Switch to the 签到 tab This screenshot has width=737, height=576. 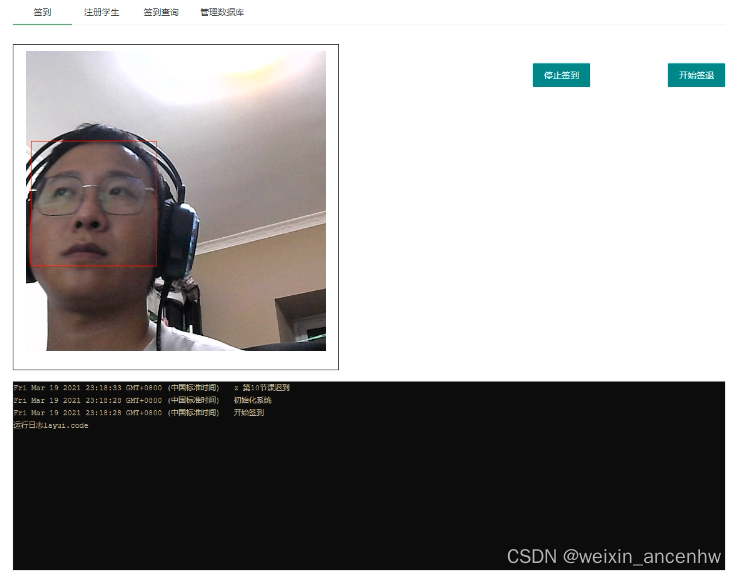point(42,12)
